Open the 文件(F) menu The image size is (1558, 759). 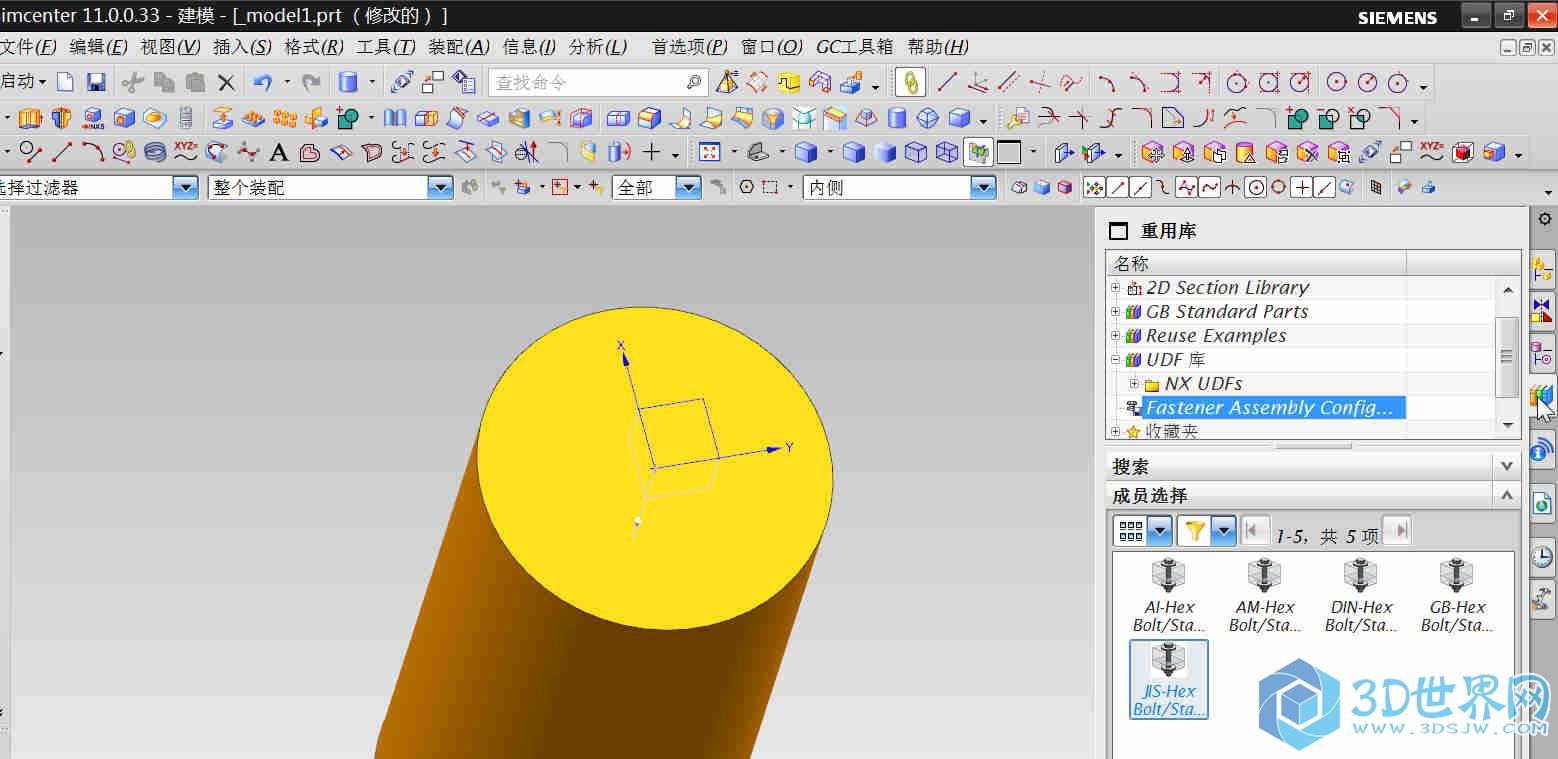pyautogui.click(x=29, y=47)
